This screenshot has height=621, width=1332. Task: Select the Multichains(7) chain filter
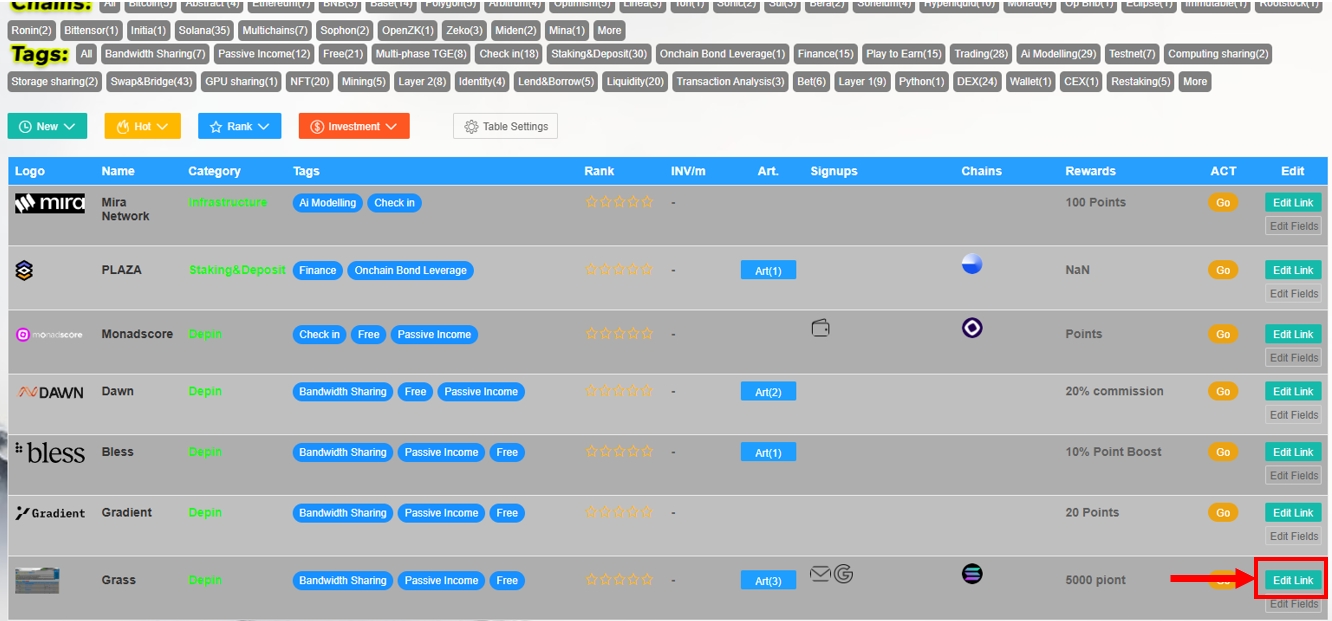(x=275, y=30)
